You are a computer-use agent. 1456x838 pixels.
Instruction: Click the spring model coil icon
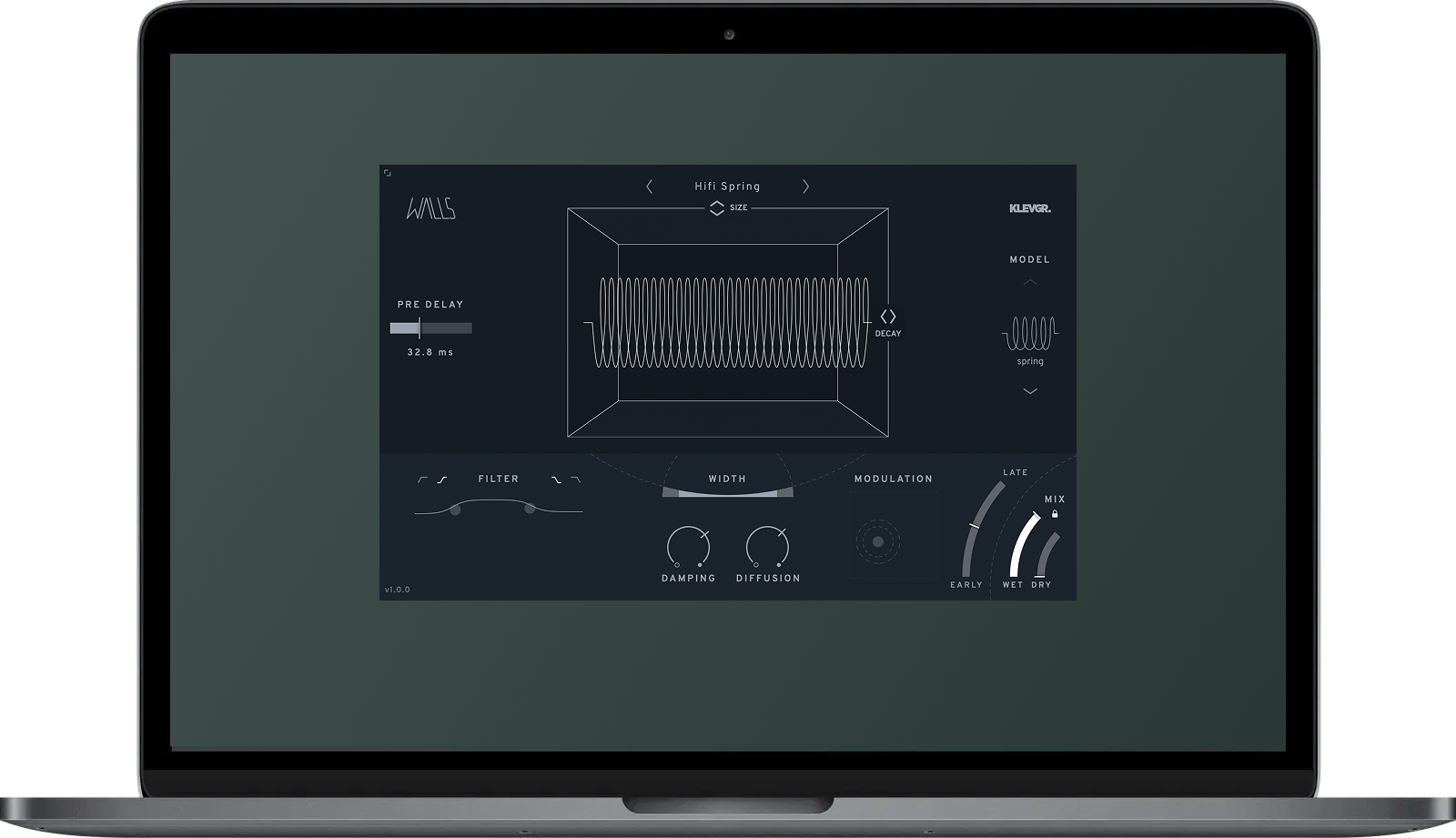(1030, 334)
